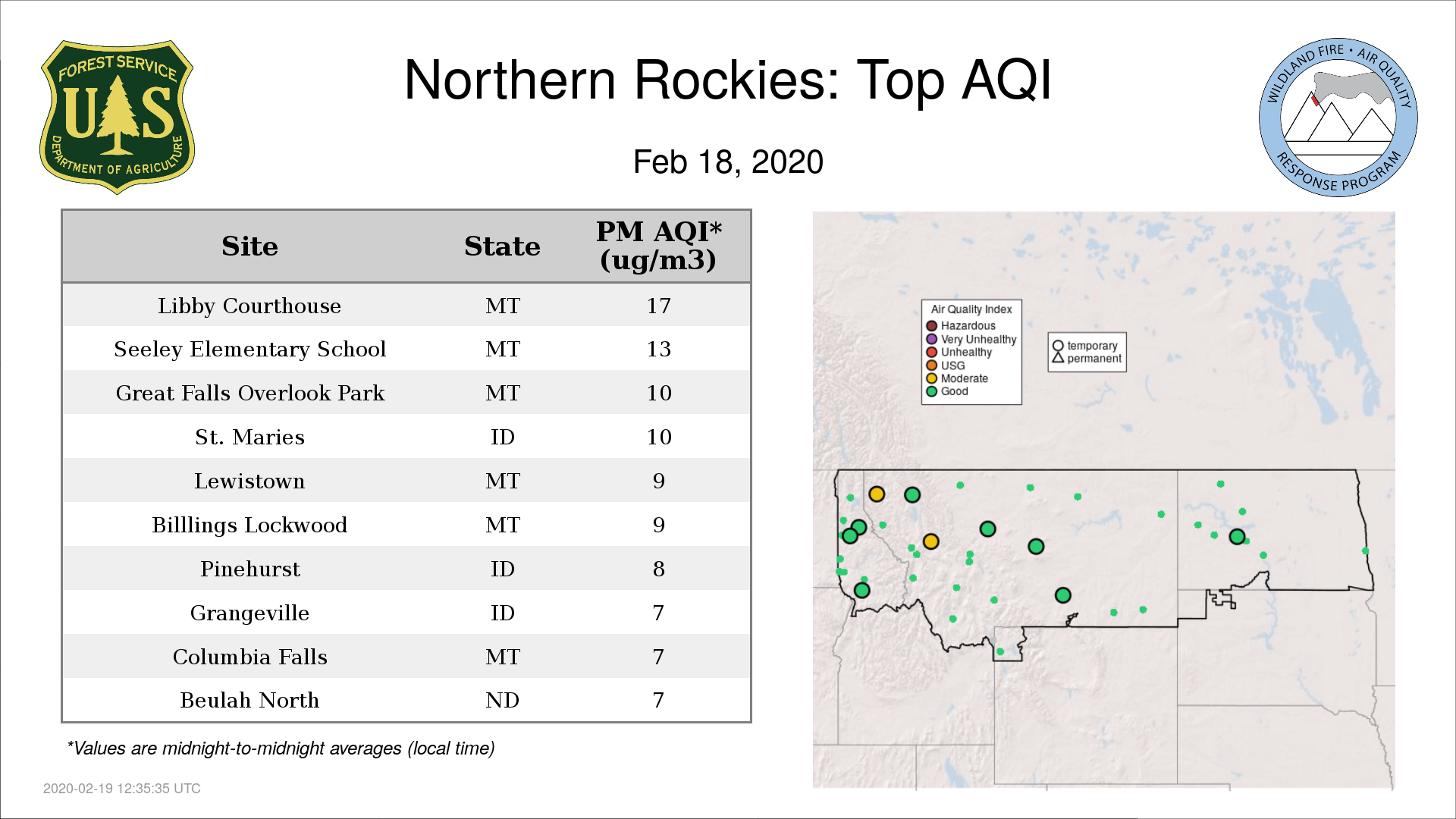The height and width of the screenshot is (819, 1456).
Task: Click the temporary circle legend symbol
Action: (x=1058, y=346)
